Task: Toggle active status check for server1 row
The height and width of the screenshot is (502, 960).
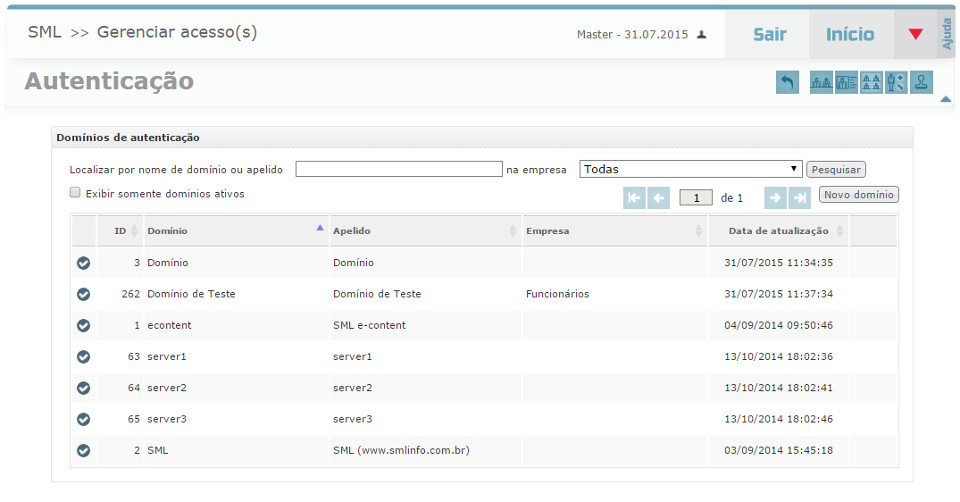Action: point(84,357)
